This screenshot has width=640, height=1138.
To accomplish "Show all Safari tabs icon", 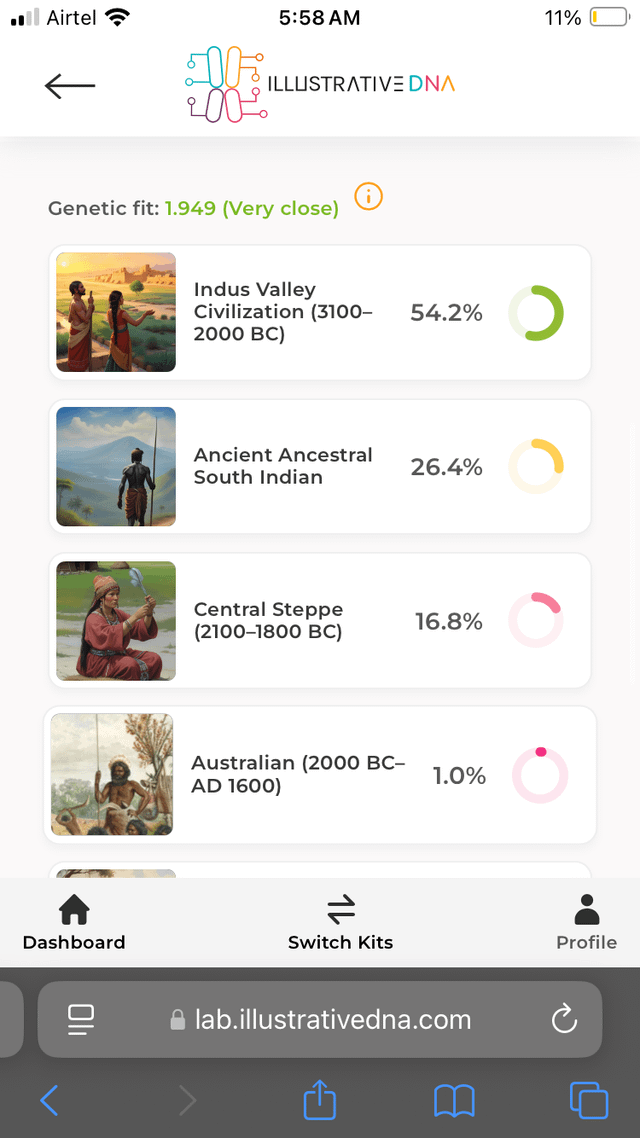I will [x=588, y=1101].
